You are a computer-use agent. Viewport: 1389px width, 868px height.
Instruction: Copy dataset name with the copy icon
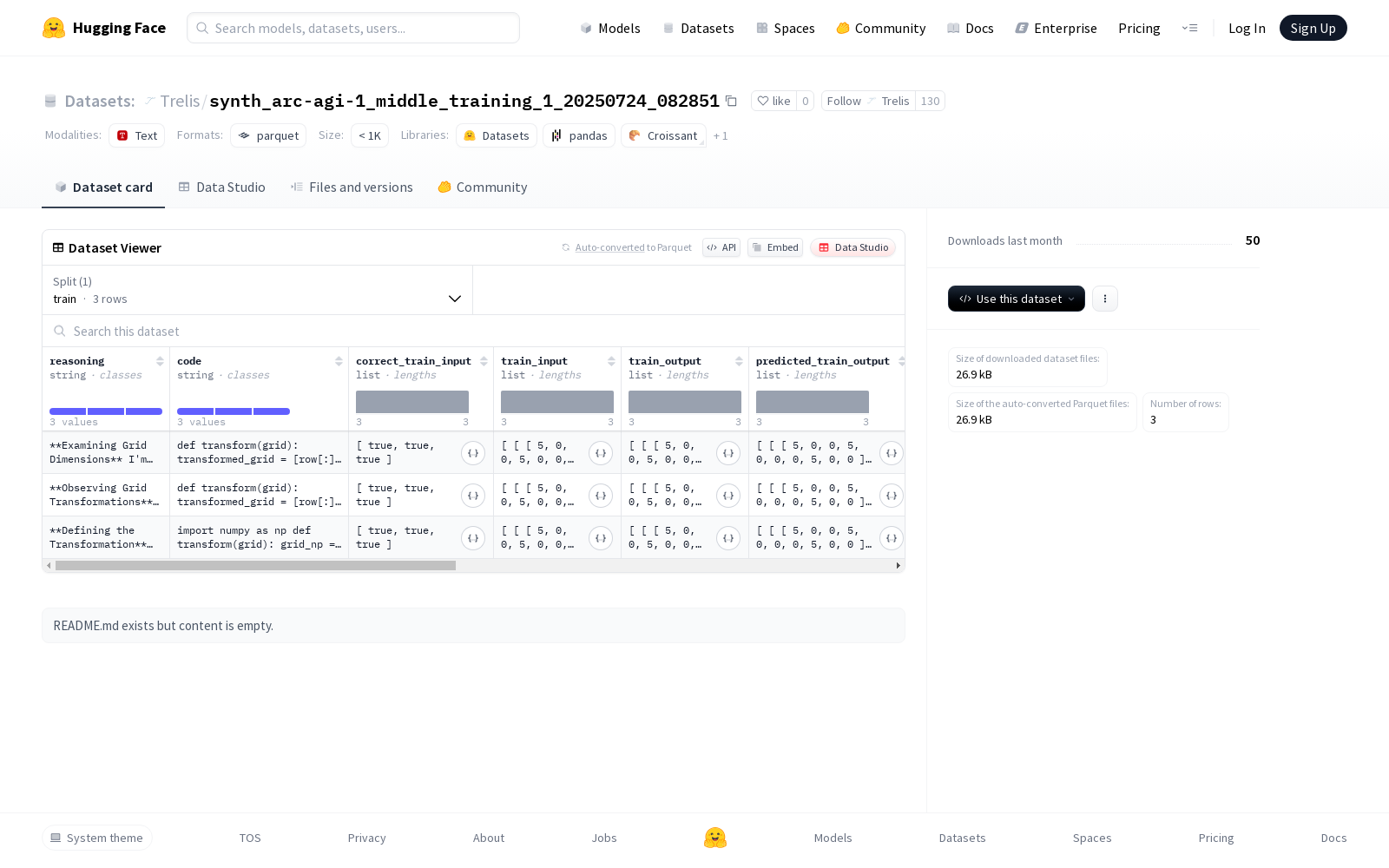731,102
